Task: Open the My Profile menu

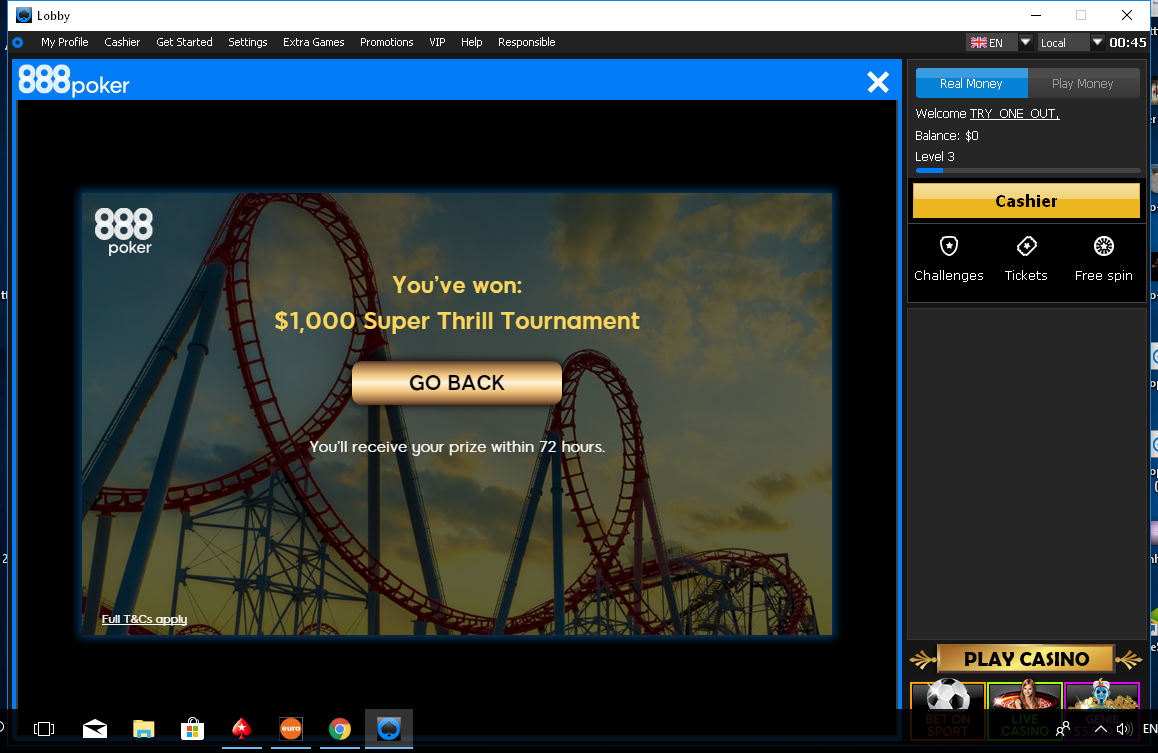Action: click(64, 42)
